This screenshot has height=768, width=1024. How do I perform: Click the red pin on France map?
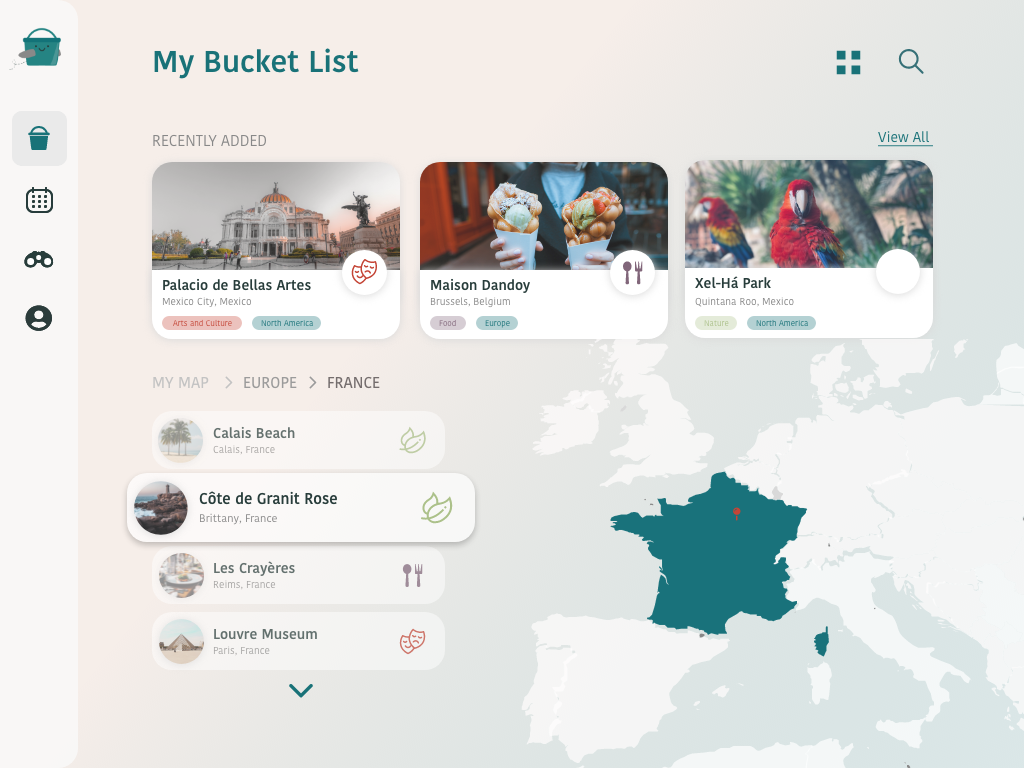point(737,513)
